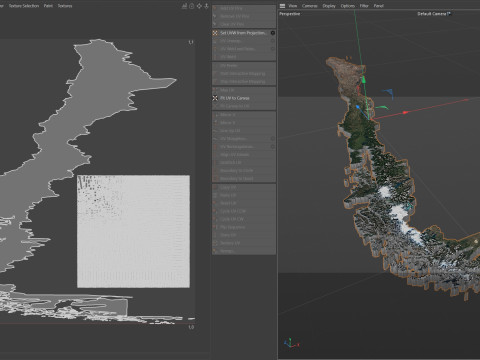
Task: Click the red X-axis arrow handle
Action: [x=405, y=113]
